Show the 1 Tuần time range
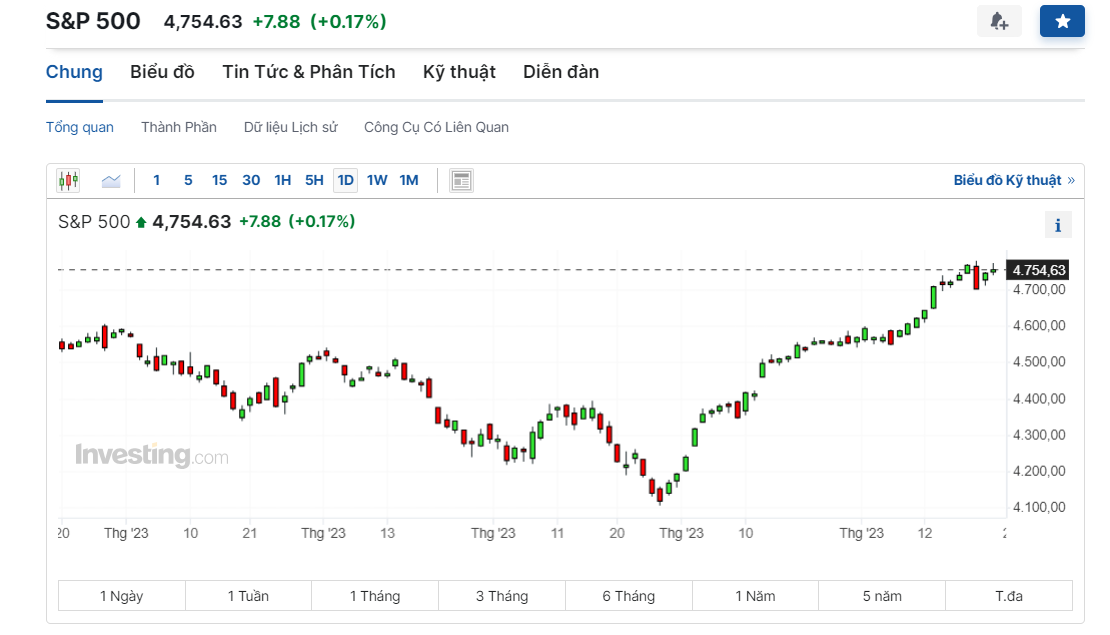Viewport: 1110px width, 635px height. click(248, 596)
